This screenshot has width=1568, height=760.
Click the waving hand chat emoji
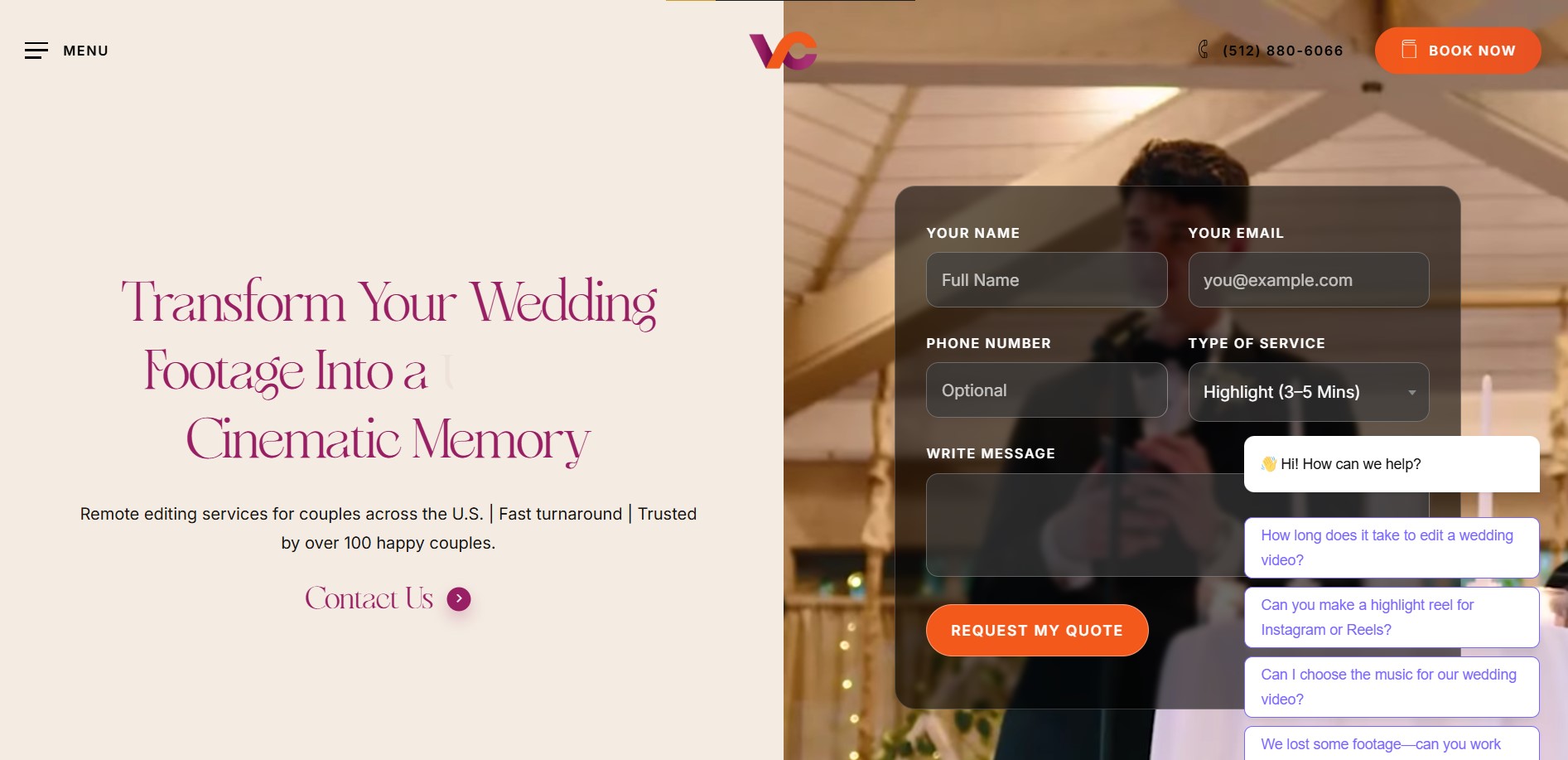pos(1269,464)
